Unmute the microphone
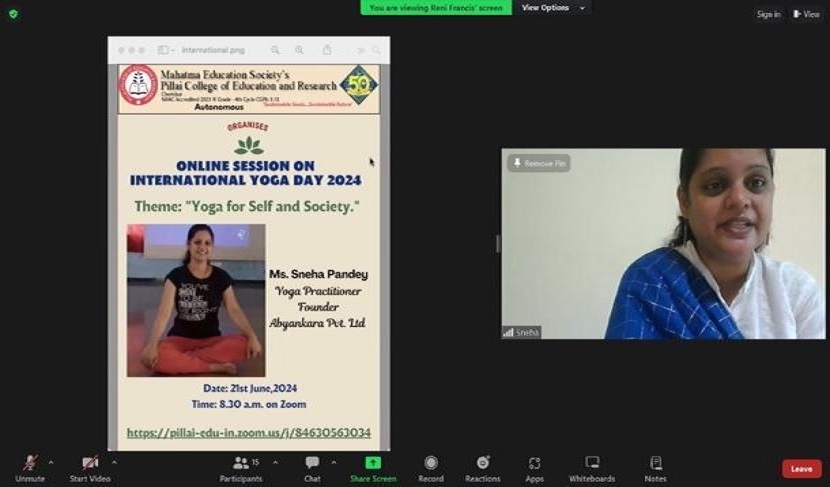830x487 pixels. coord(30,468)
